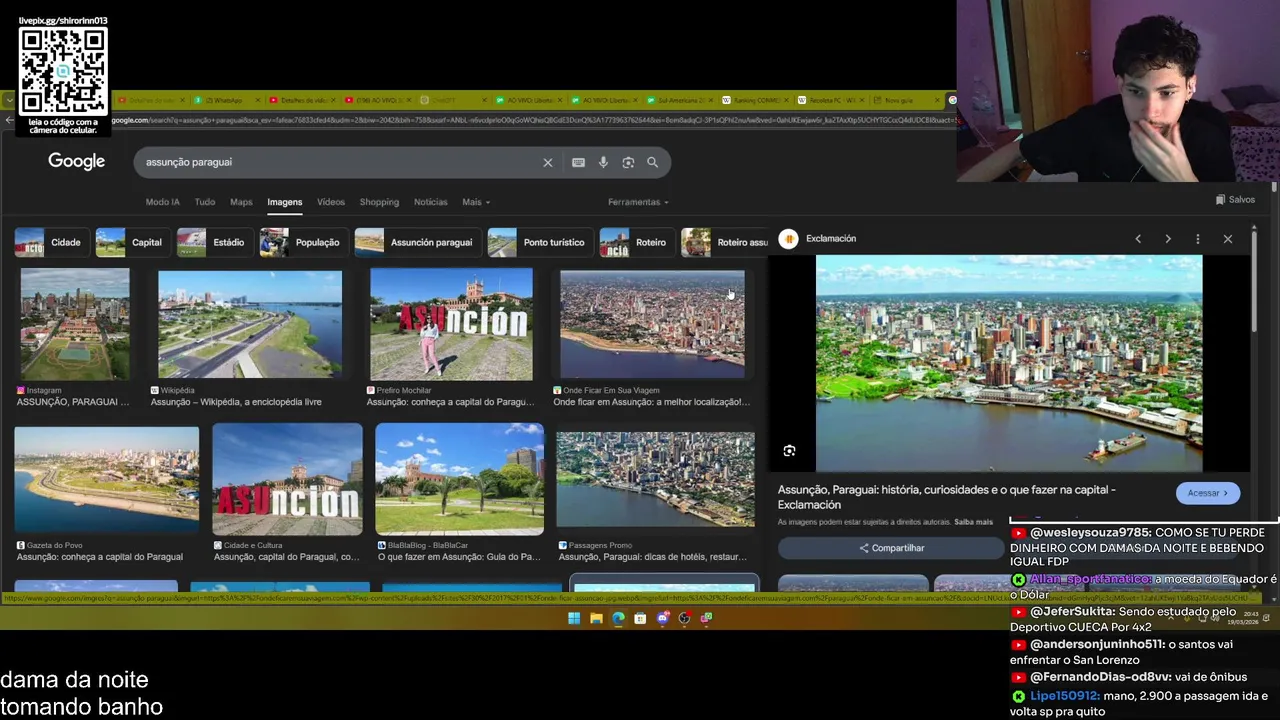Open the Instagram ASSUNÇÃO, PARAGUAI thumbnail
The image size is (1280, 720).
(x=75, y=325)
